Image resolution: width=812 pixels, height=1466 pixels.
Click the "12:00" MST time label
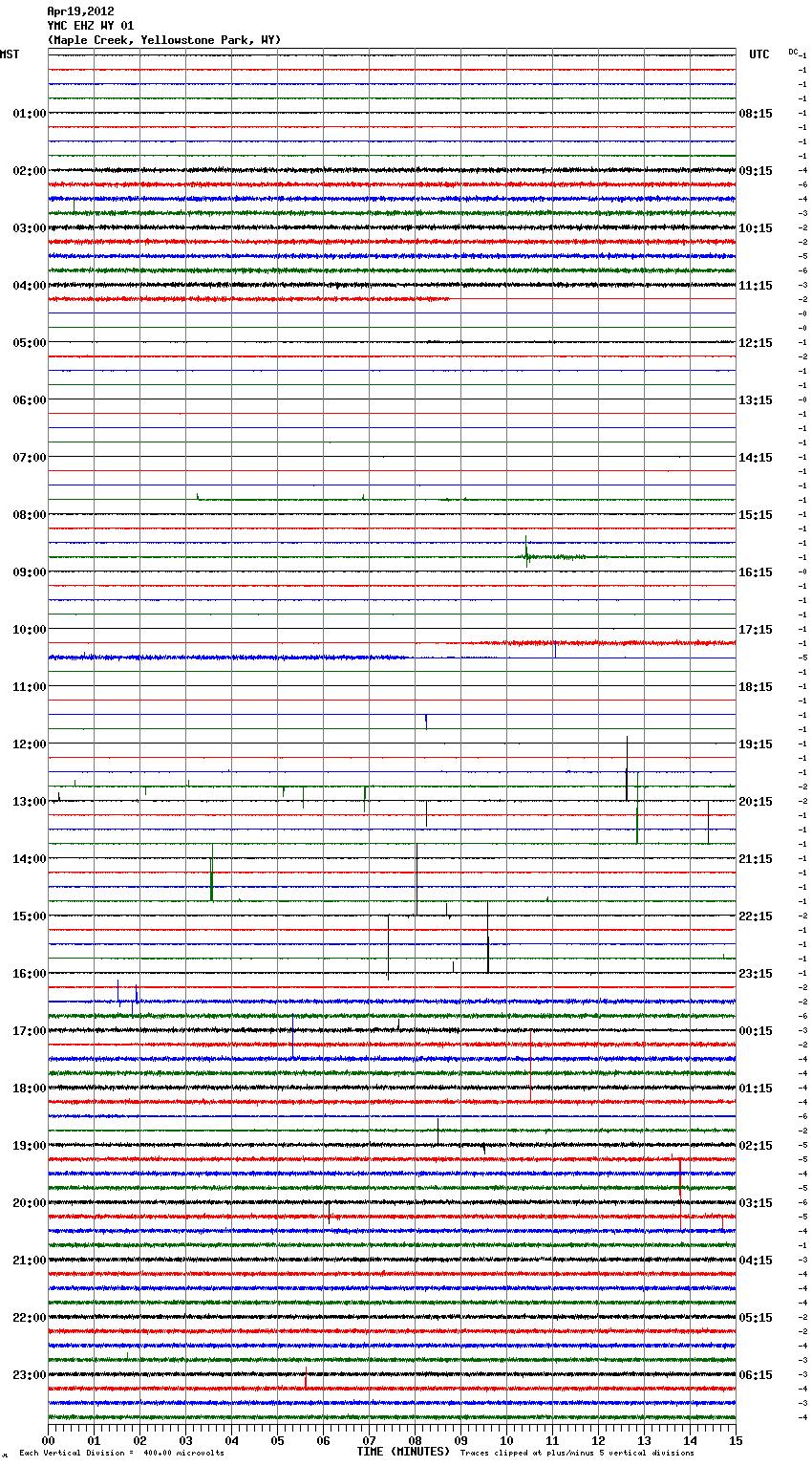coord(30,744)
